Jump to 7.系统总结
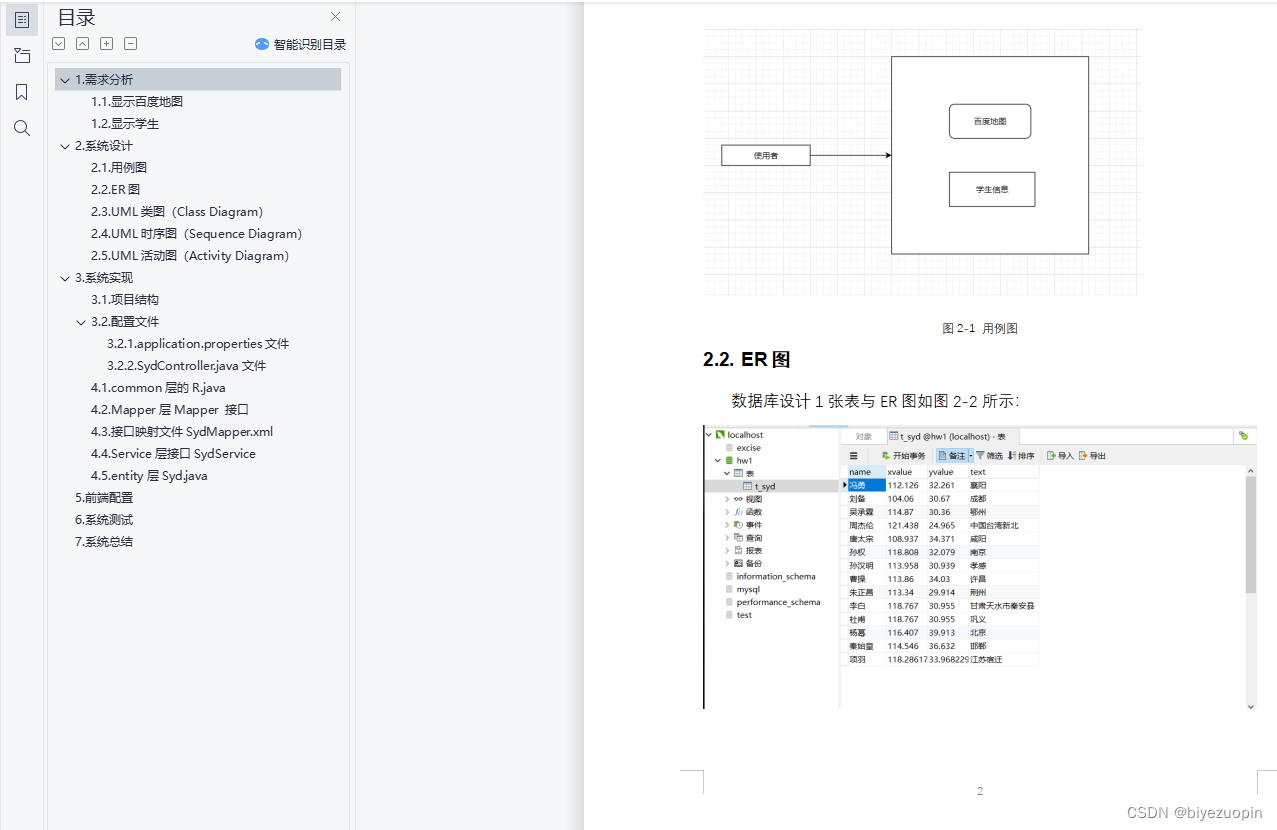This screenshot has width=1277, height=830. (104, 542)
